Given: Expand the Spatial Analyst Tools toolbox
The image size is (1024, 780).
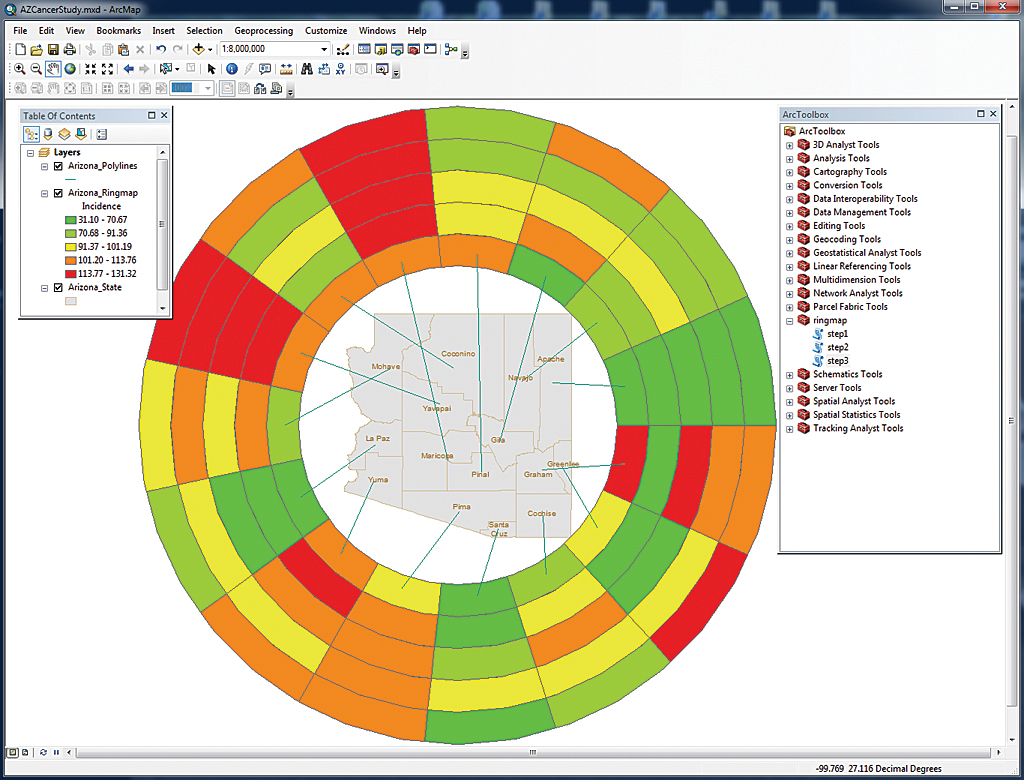Looking at the screenshot, I should point(789,401).
